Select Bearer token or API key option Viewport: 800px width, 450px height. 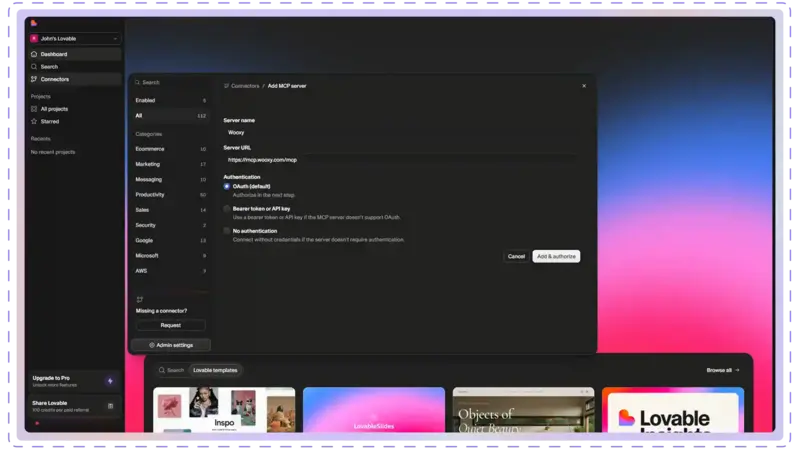coord(227,209)
